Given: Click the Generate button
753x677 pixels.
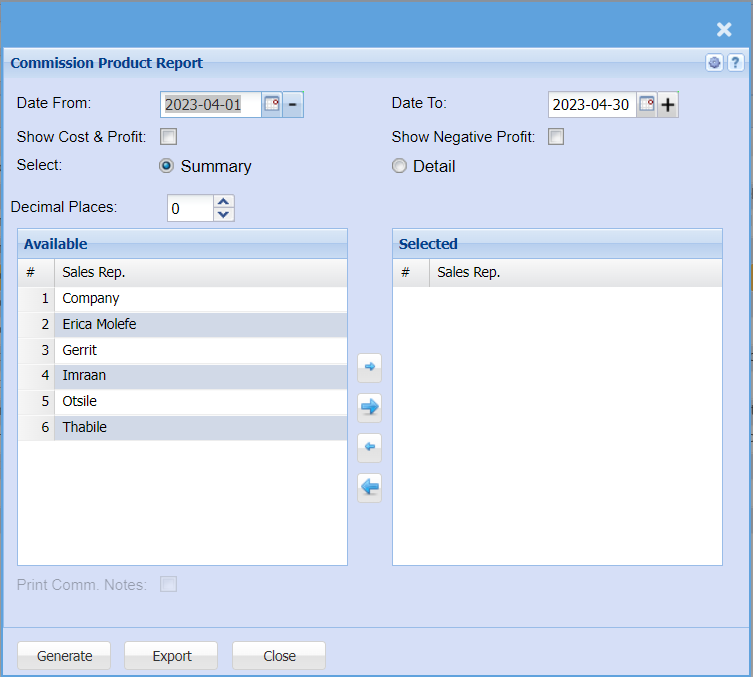Looking at the screenshot, I should tap(64, 656).
